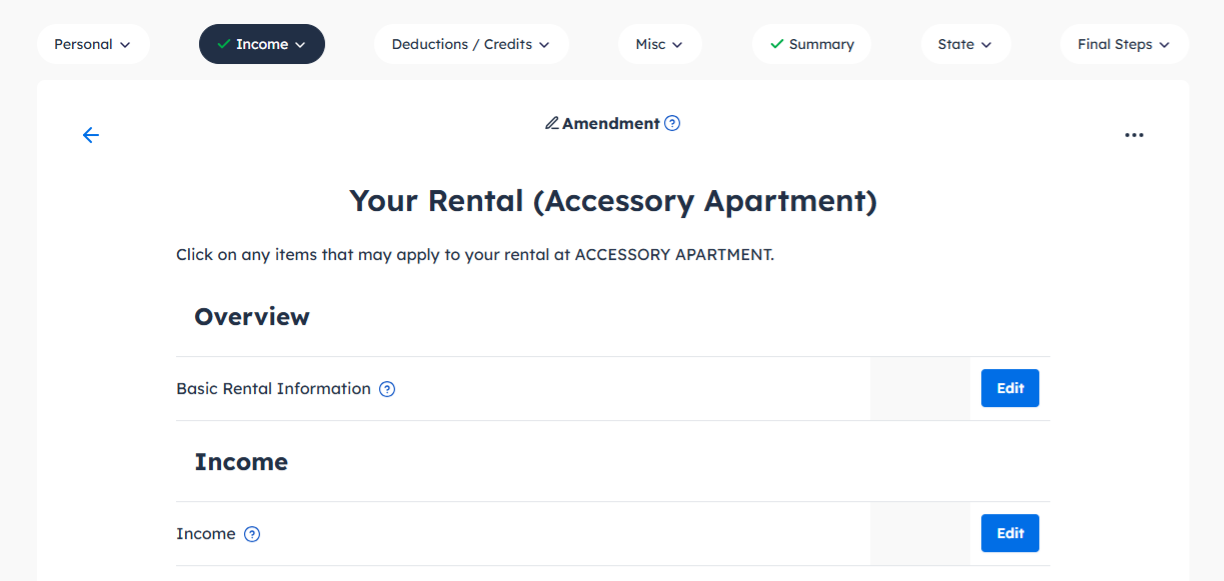Click the Amendment label
1224x581 pixels.
click(x=610, y=124)
